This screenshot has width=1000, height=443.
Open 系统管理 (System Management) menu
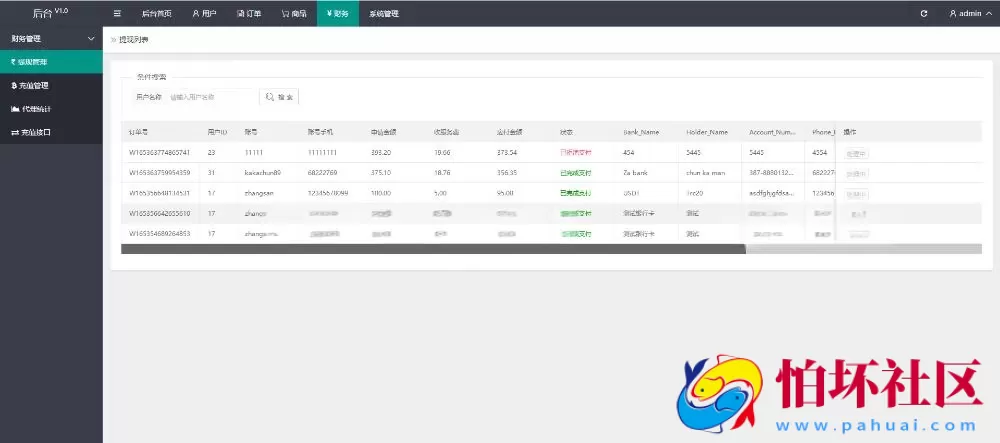click(x=383, y=14)
